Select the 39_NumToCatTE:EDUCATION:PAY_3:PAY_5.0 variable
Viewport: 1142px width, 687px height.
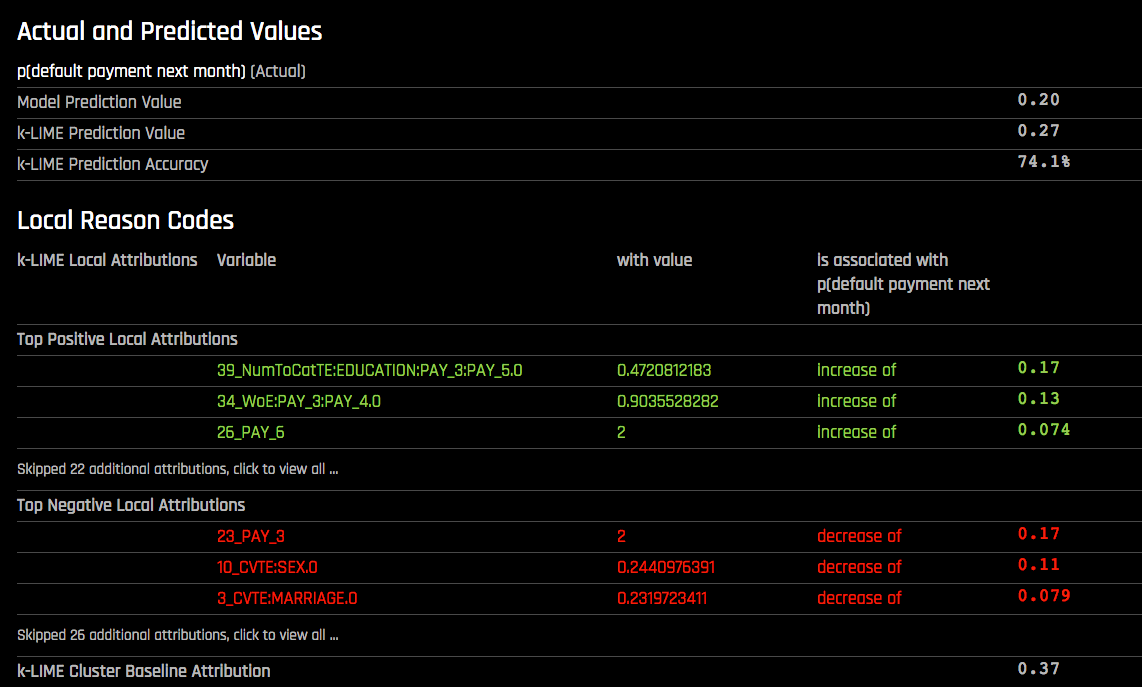point(369,370)
